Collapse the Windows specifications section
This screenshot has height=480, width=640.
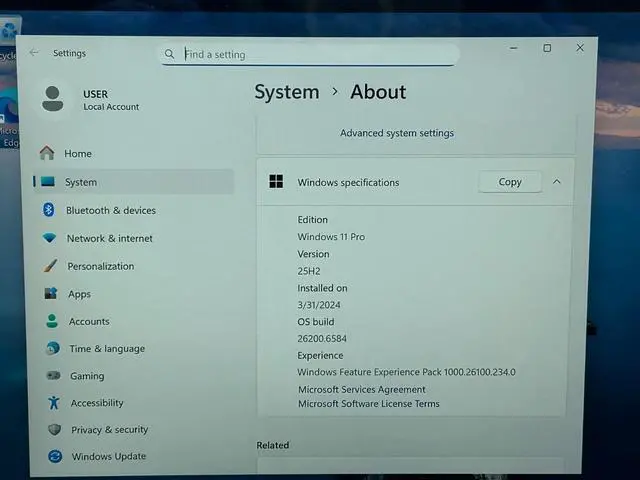point(557,182)
